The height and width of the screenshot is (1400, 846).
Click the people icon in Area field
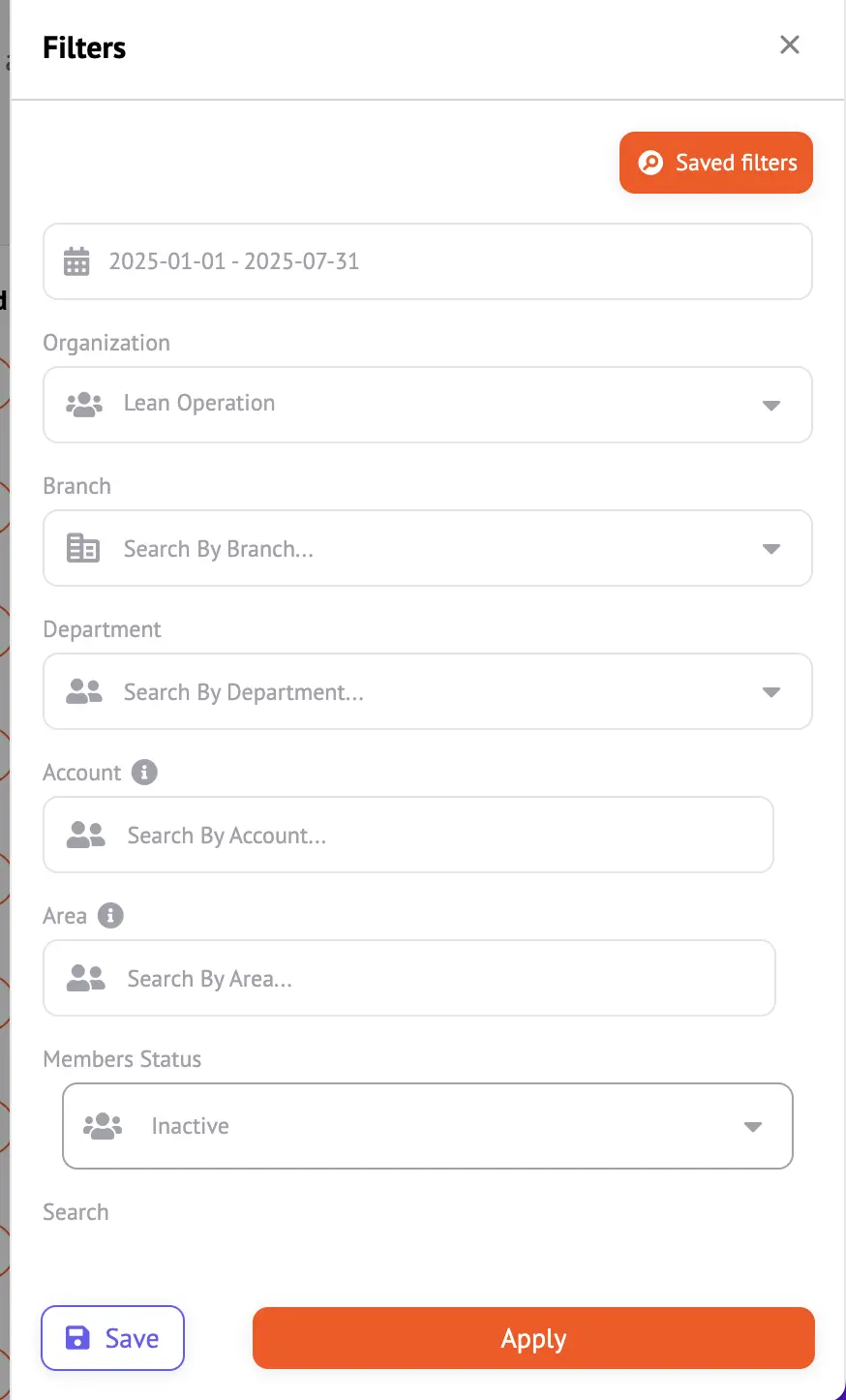(x=86, y=978)
